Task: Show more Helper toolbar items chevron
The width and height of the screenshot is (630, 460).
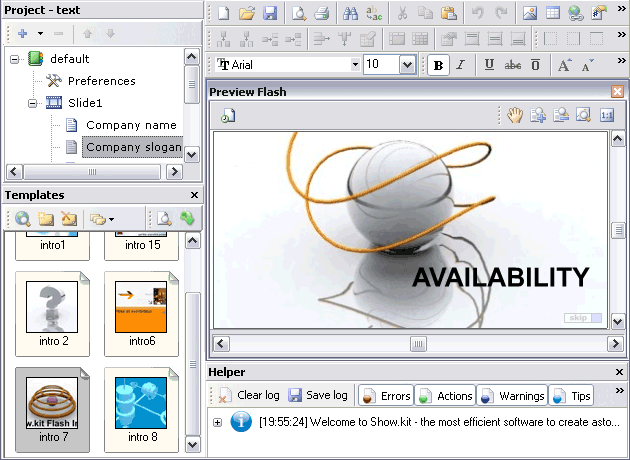Action: coord(620,390)
